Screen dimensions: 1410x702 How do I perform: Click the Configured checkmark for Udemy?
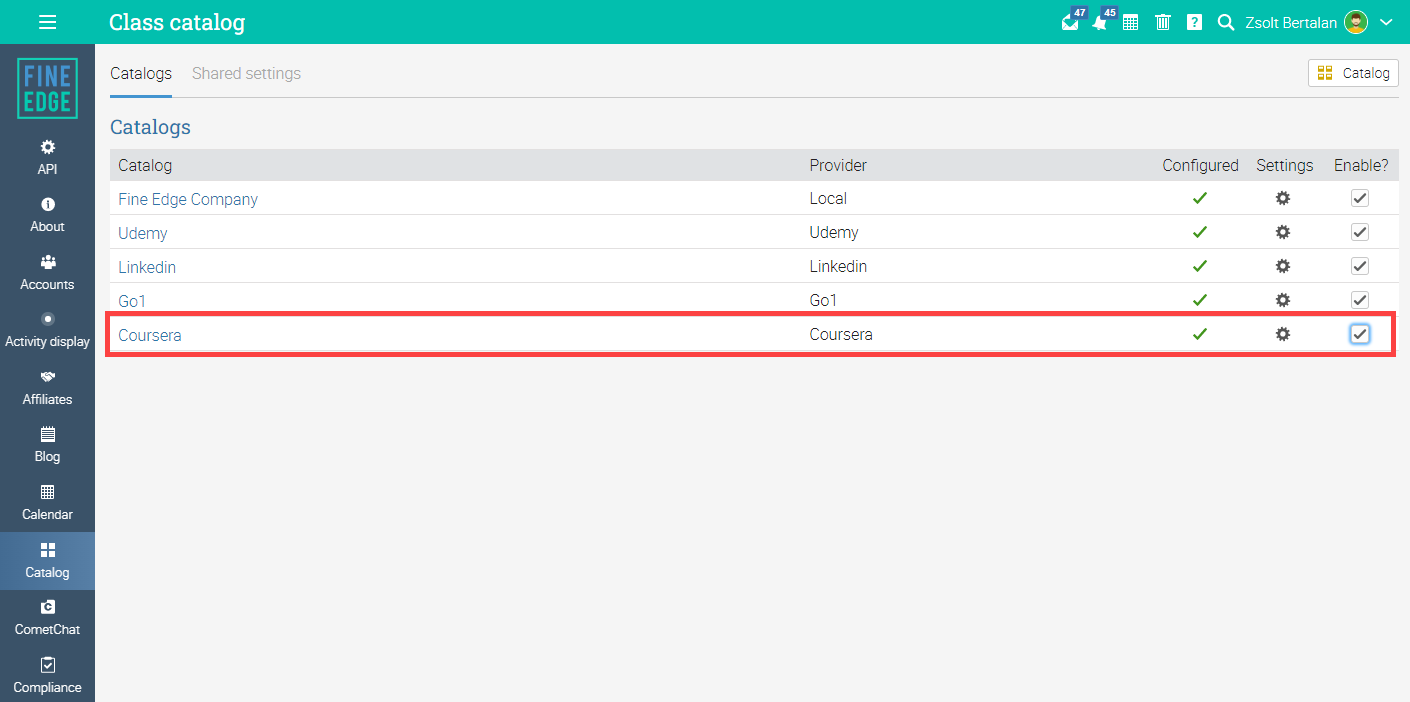[x=1200, y=232]
